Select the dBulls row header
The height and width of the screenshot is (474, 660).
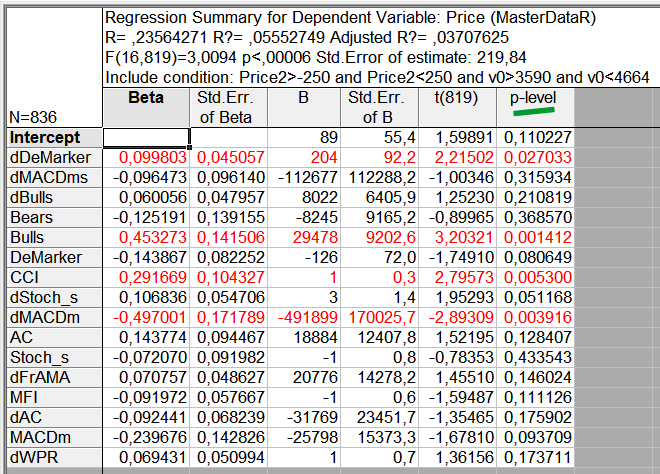pyautogui.click(x=54, y=197)
